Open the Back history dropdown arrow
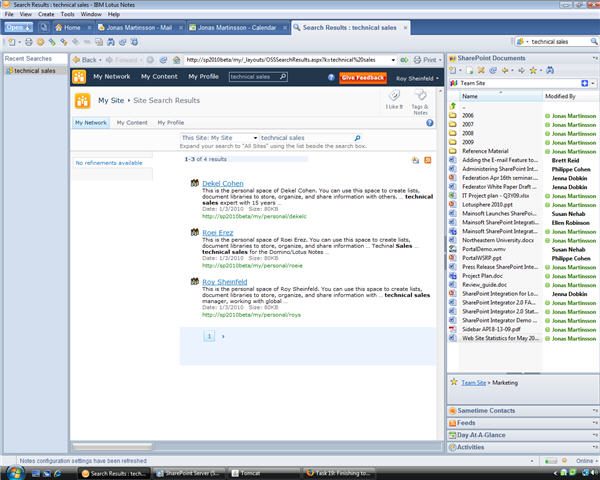The height and width of the screenshot is (480, 600). (x=100, y=60)
